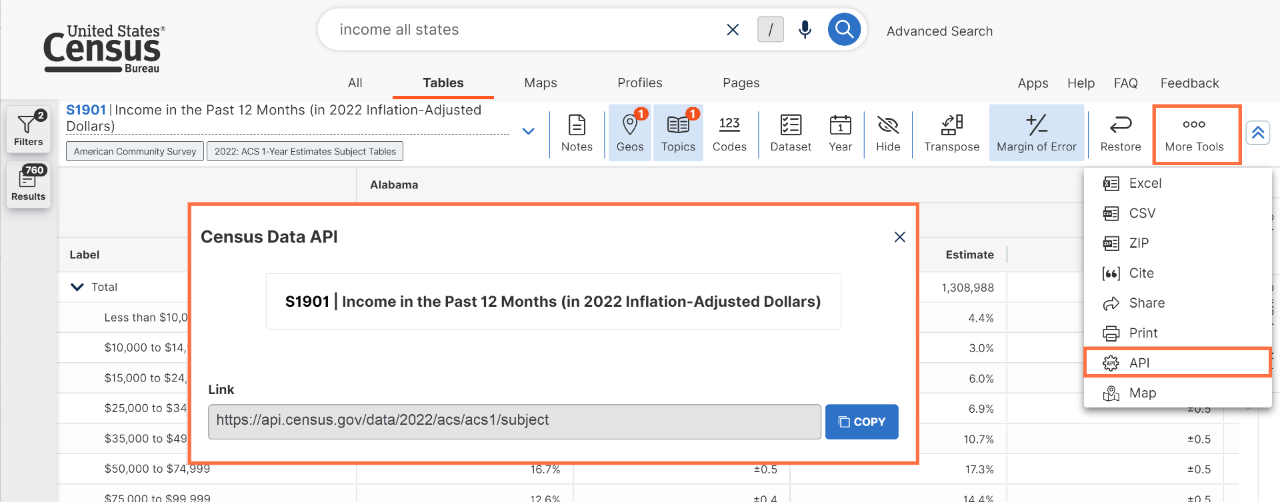Screen dimensions: 1280x502
Task: Click the S1901 table ID link
Action: tap(86, 110)
